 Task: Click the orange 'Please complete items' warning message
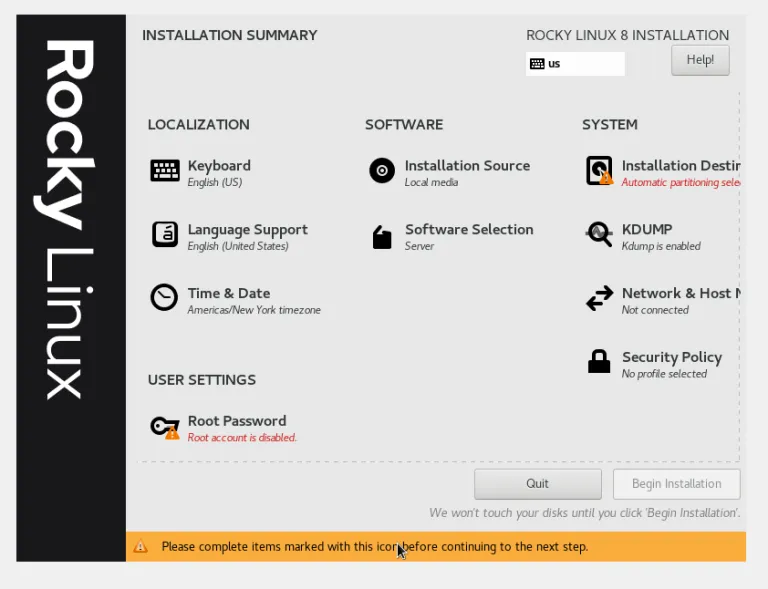[x=375, y=546]
